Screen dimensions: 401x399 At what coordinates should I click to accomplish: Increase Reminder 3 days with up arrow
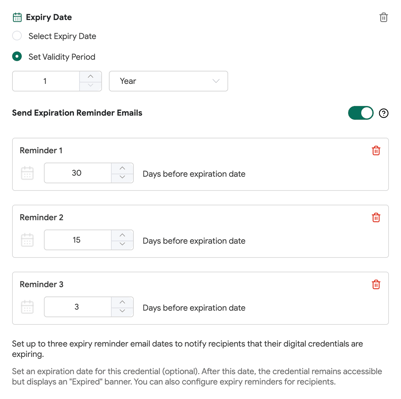(x=122, y=302)
